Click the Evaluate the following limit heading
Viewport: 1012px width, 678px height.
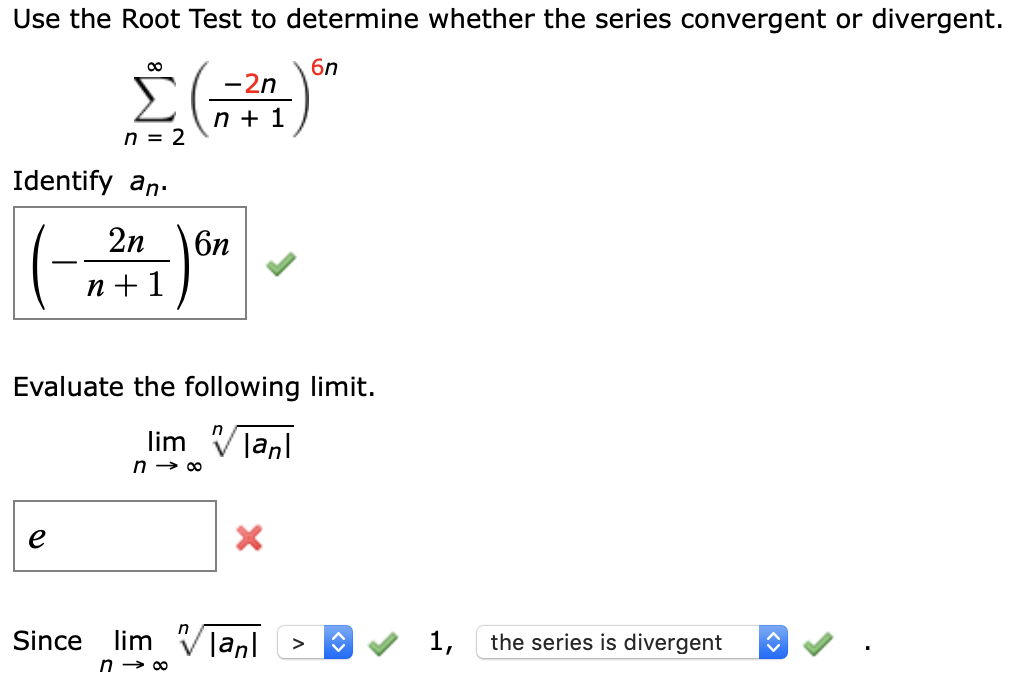click(x=196, y=387)
